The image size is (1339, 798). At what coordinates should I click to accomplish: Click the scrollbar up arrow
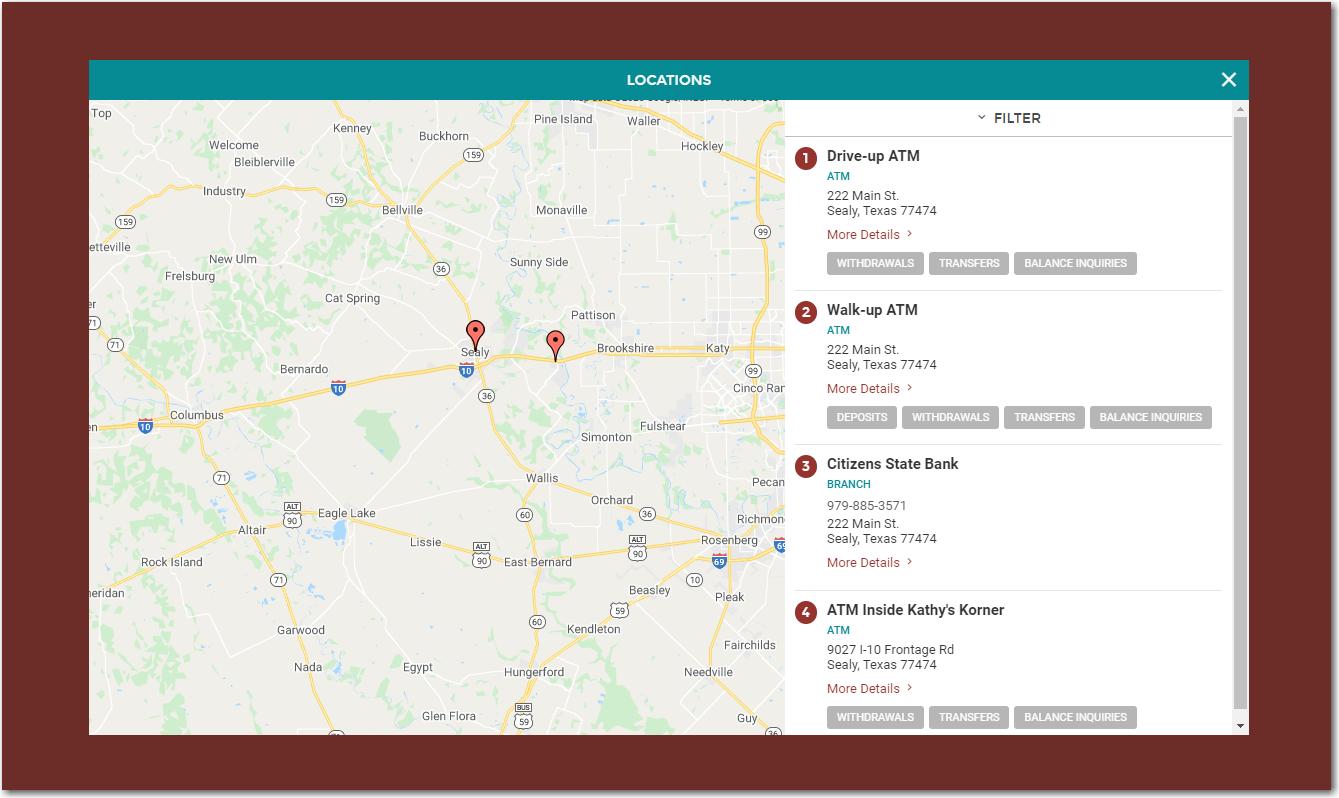(1241, 108)
